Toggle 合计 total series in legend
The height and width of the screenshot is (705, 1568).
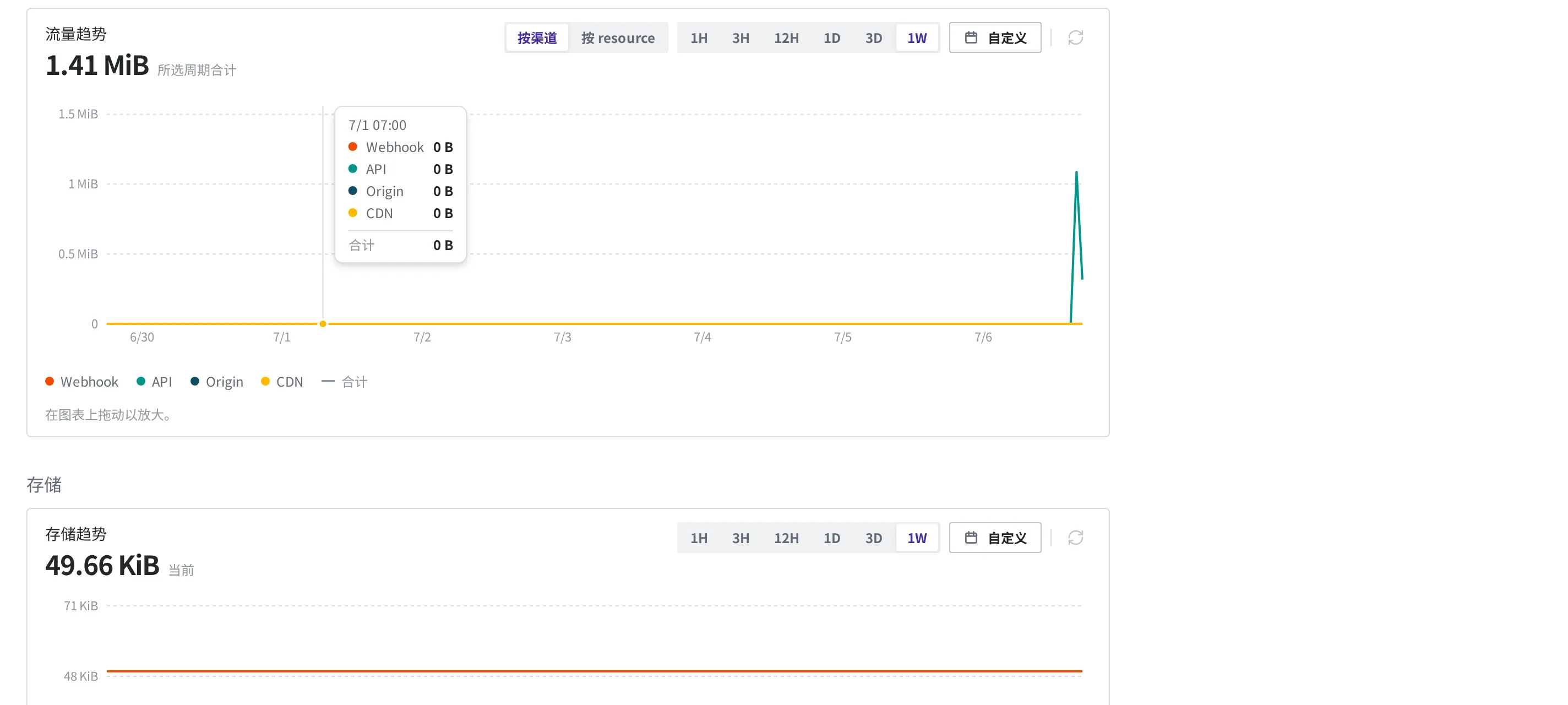point(345,382)
